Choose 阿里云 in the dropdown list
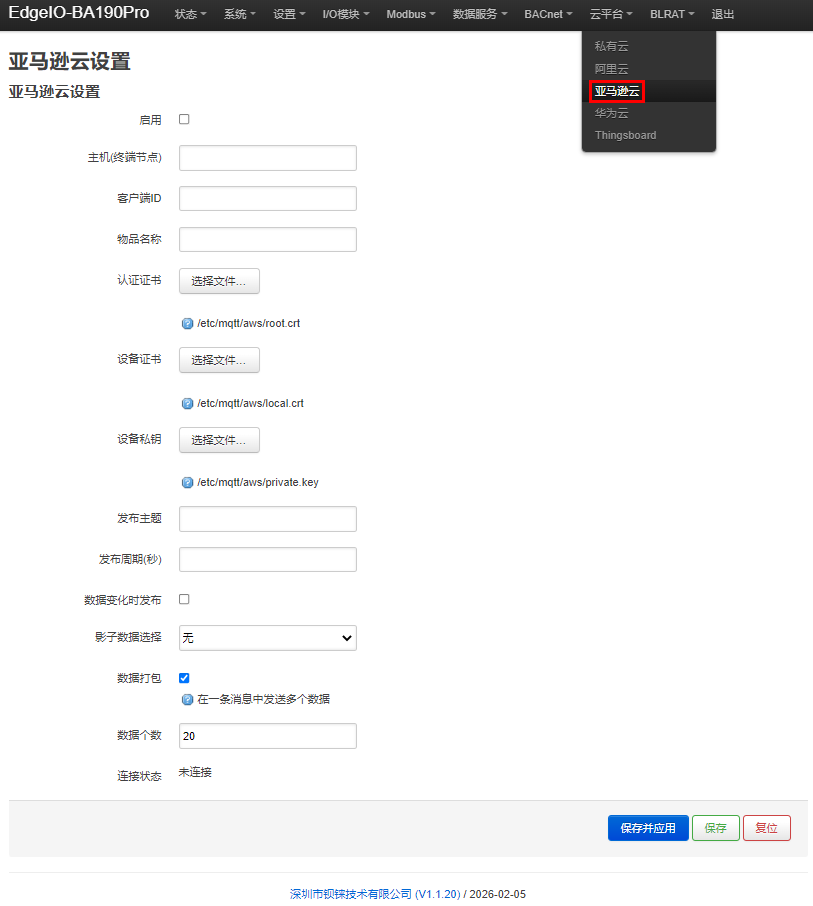 tap(649, 69)
